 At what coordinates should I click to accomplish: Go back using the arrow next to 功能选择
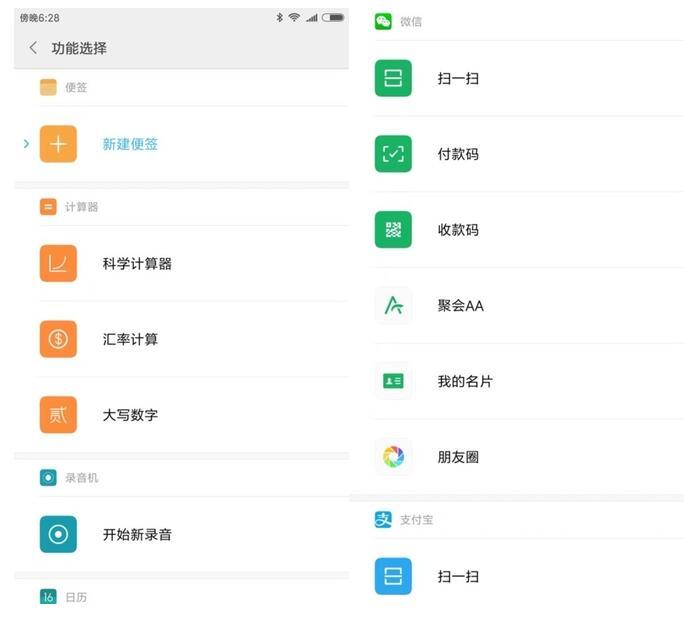coord(33,48)
